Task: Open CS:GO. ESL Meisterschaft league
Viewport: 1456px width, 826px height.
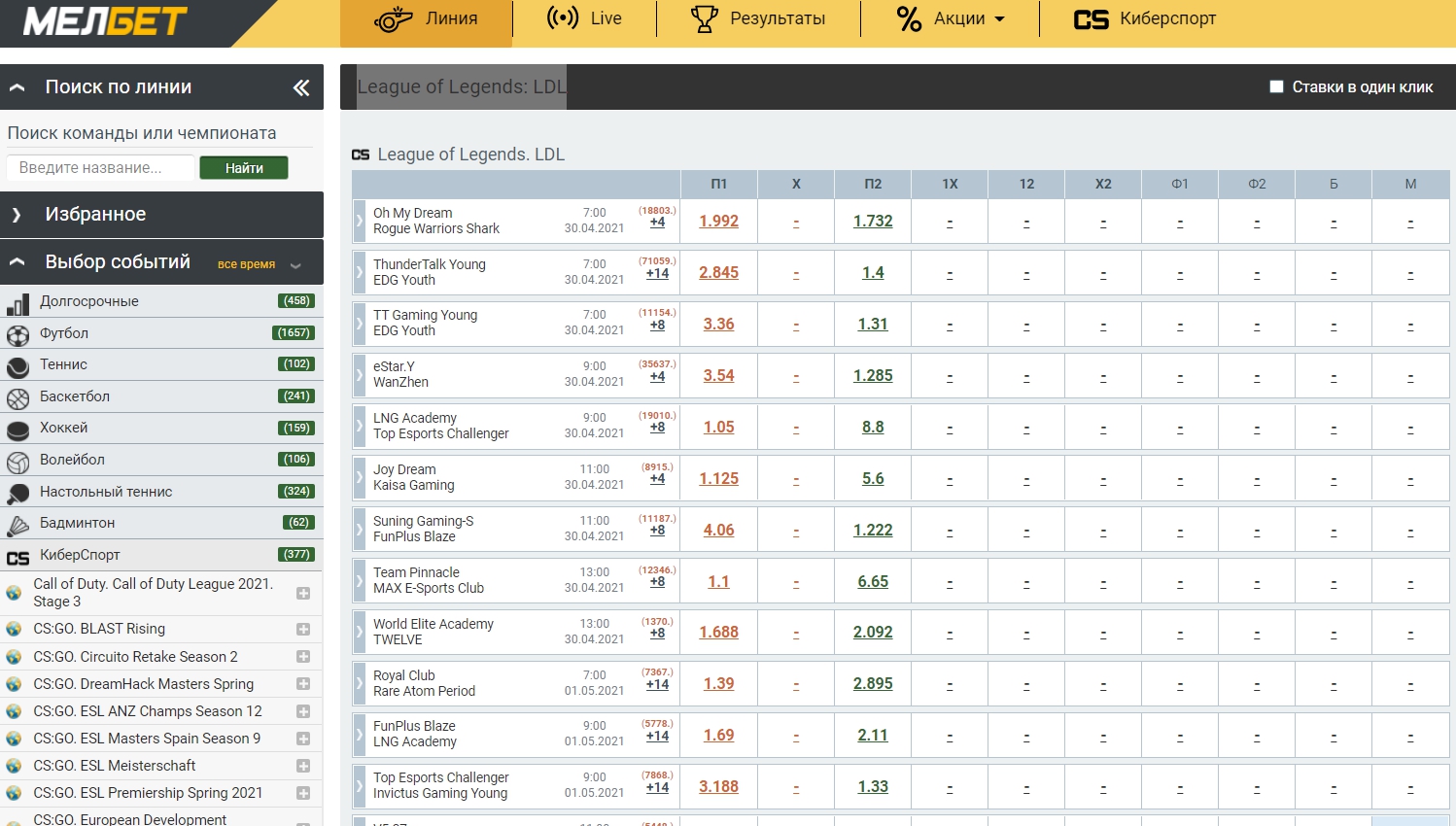Action: 115,766
